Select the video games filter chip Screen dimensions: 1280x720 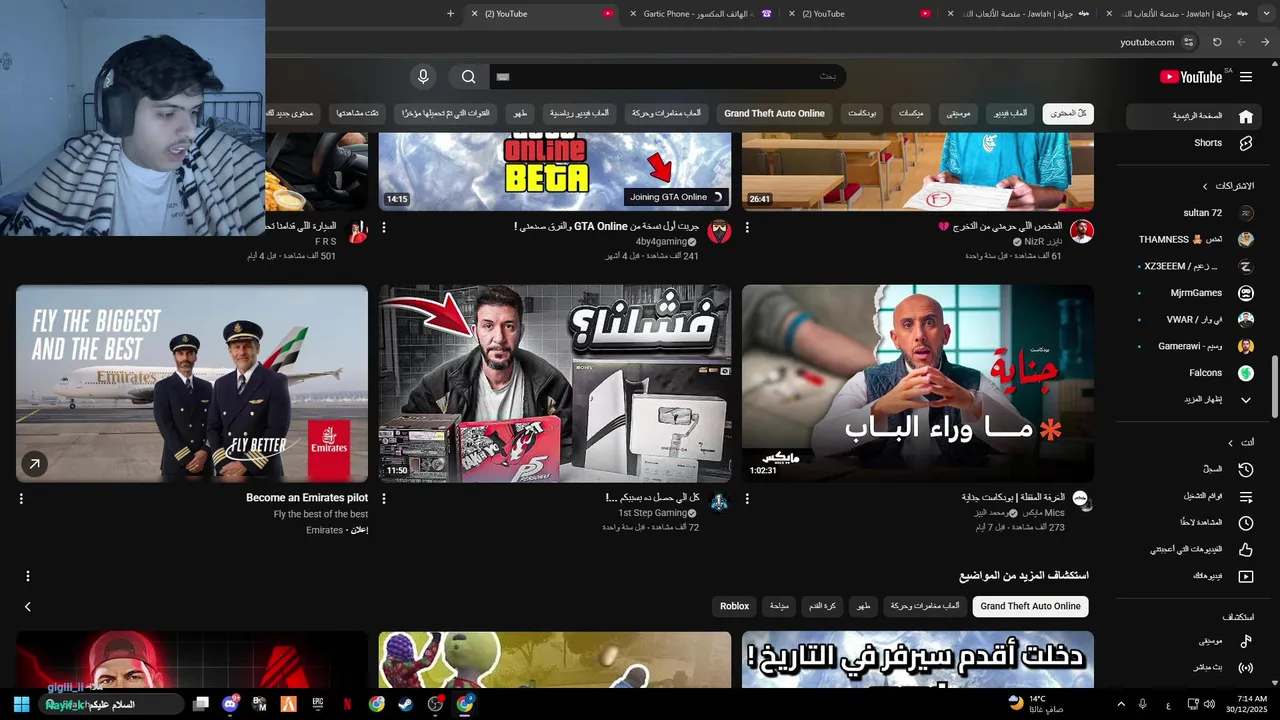click(x=1010, y=113)
